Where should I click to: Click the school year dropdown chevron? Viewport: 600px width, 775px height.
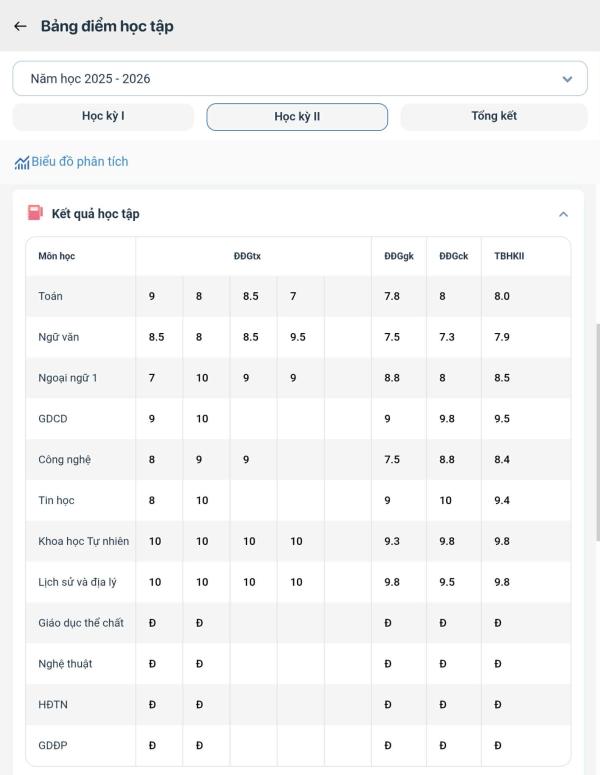[567, 79]
